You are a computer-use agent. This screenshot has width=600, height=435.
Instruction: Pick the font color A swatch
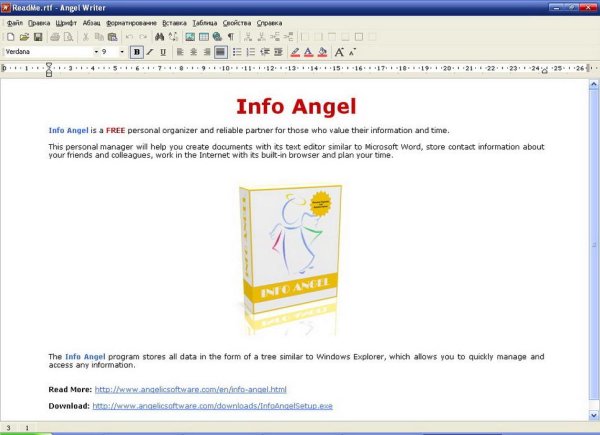(x=309, y=52)
